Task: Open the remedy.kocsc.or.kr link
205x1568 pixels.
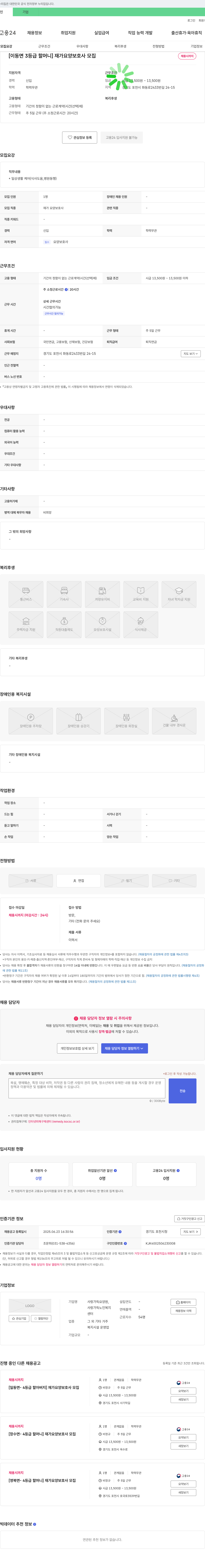Action: [x=54, y=1122]
